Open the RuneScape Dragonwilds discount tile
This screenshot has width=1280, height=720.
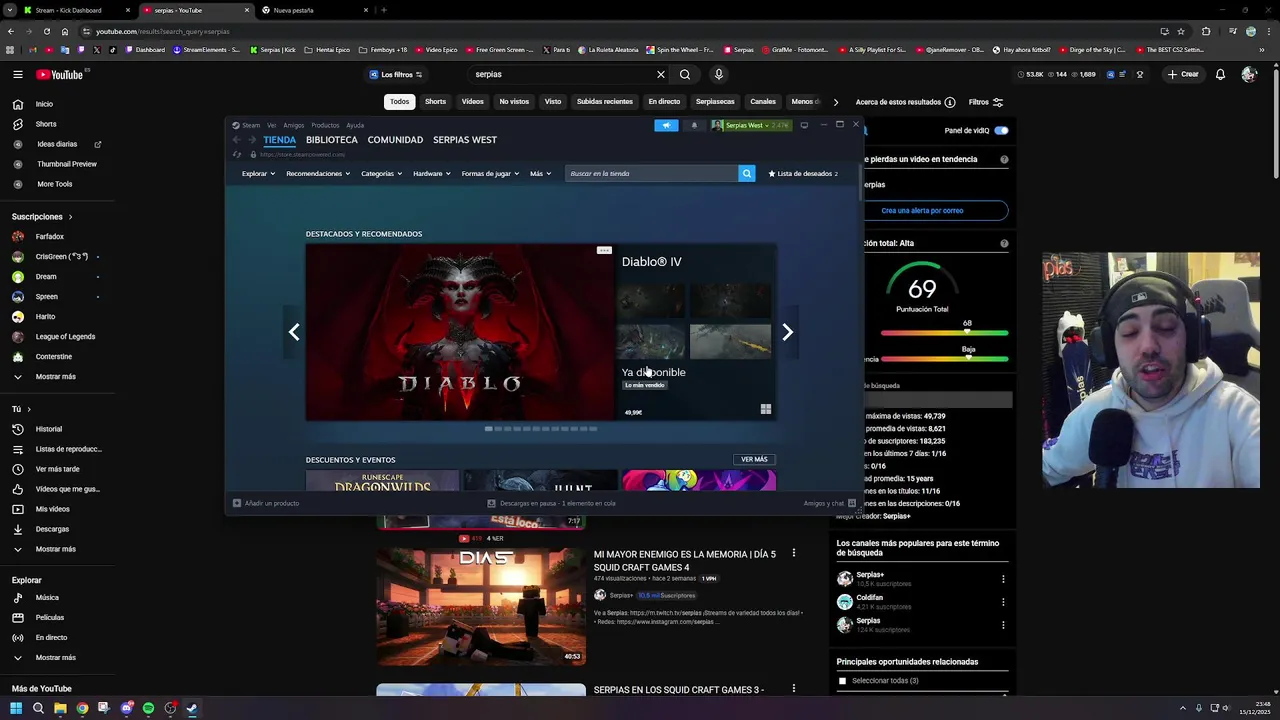coord(382,481)
